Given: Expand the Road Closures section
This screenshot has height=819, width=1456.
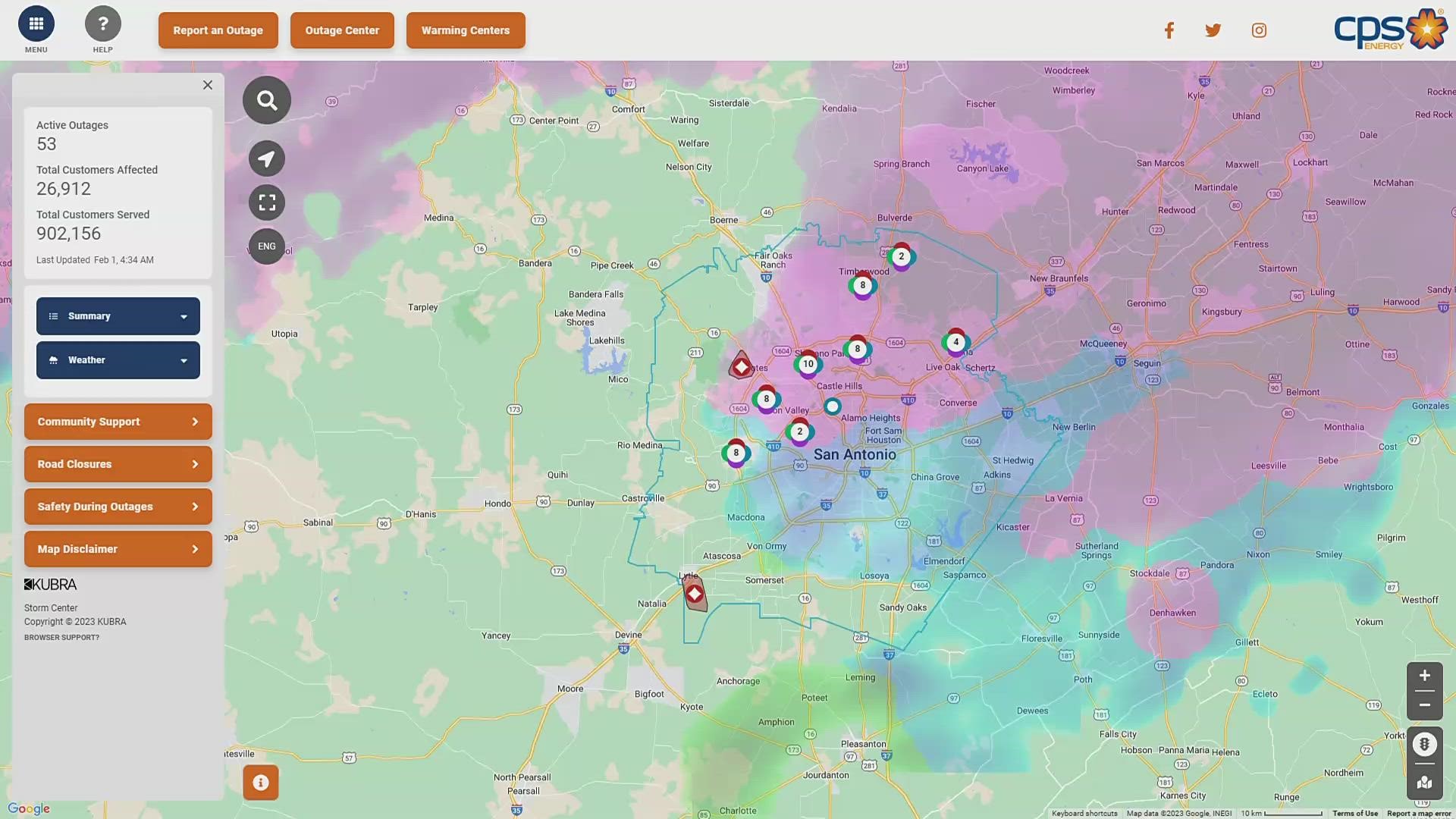Looking at the screenshot, I should [117, 464].
